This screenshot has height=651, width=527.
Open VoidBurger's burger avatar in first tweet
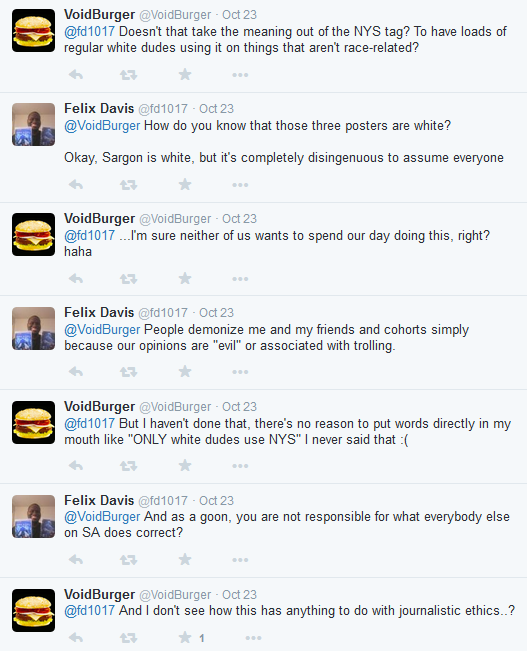33,31
